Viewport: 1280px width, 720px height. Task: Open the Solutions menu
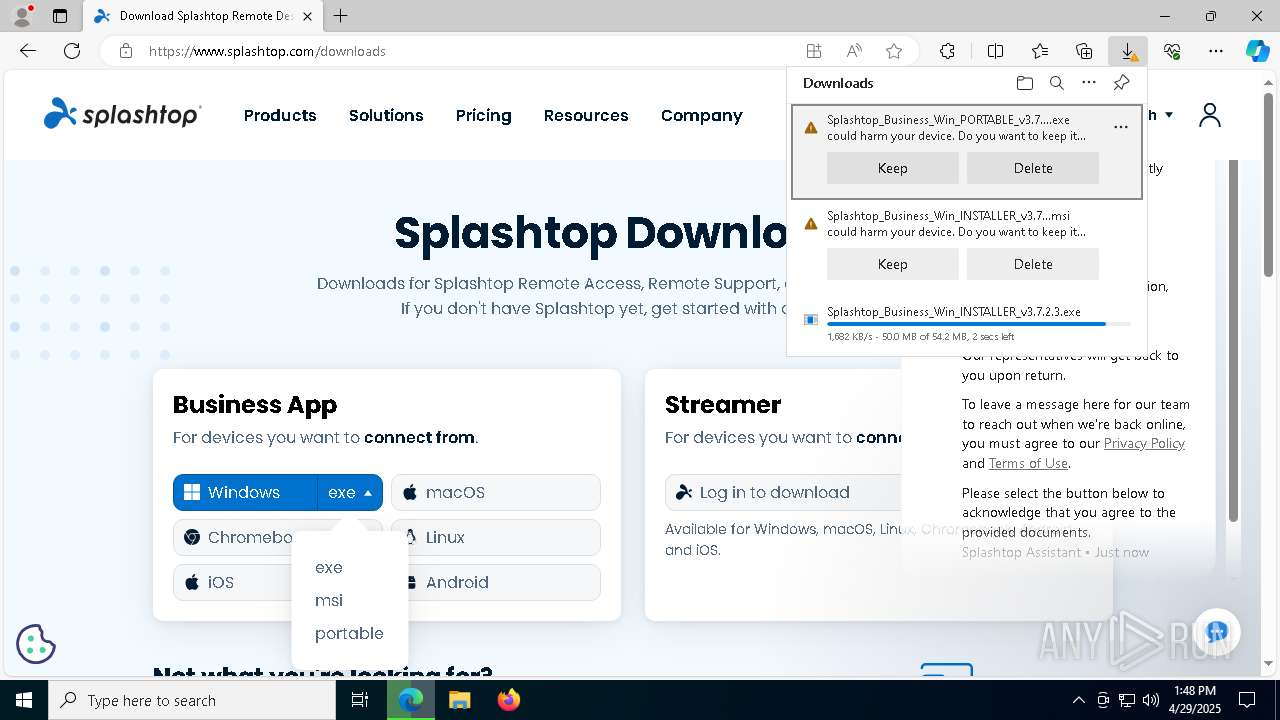tap(386, 116)
